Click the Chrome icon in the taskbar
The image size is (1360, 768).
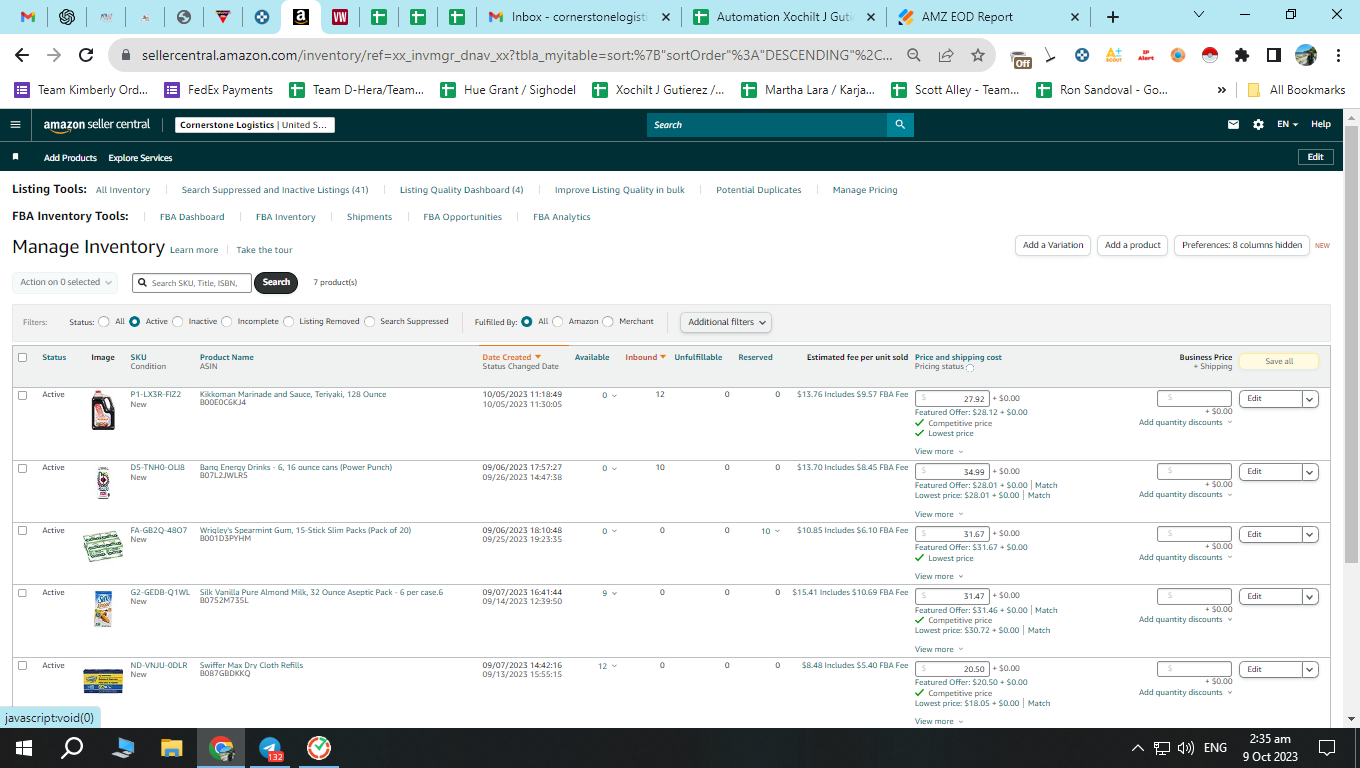(221, 748)
